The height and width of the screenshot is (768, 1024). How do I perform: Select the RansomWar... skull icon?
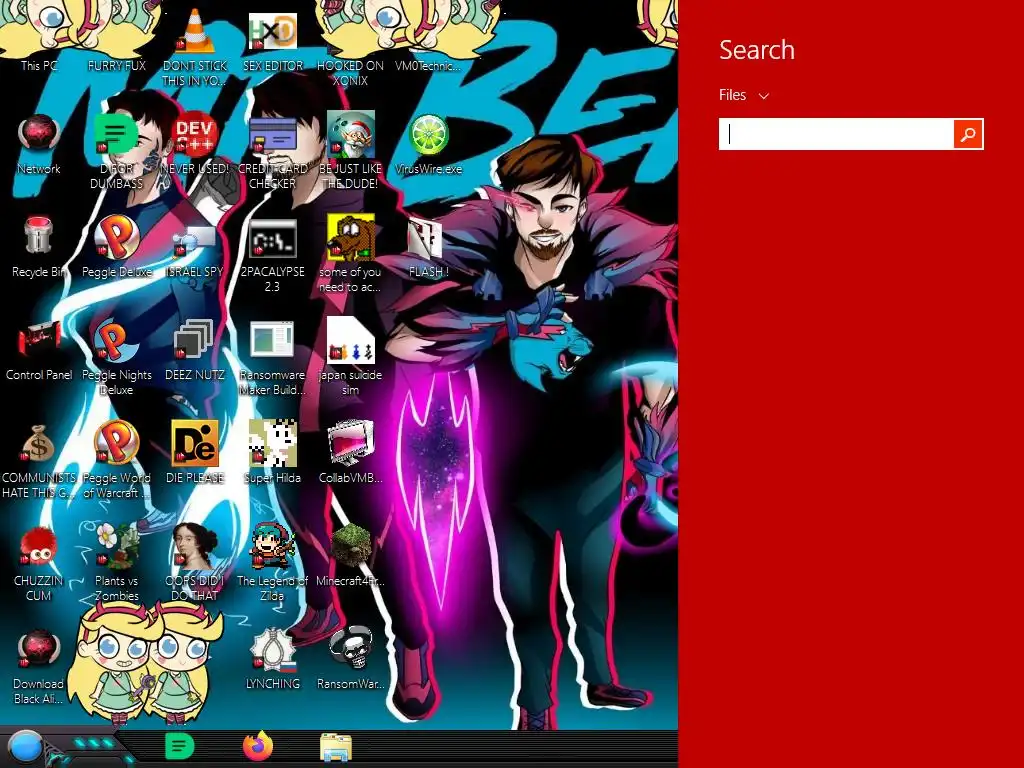(350, 658)
